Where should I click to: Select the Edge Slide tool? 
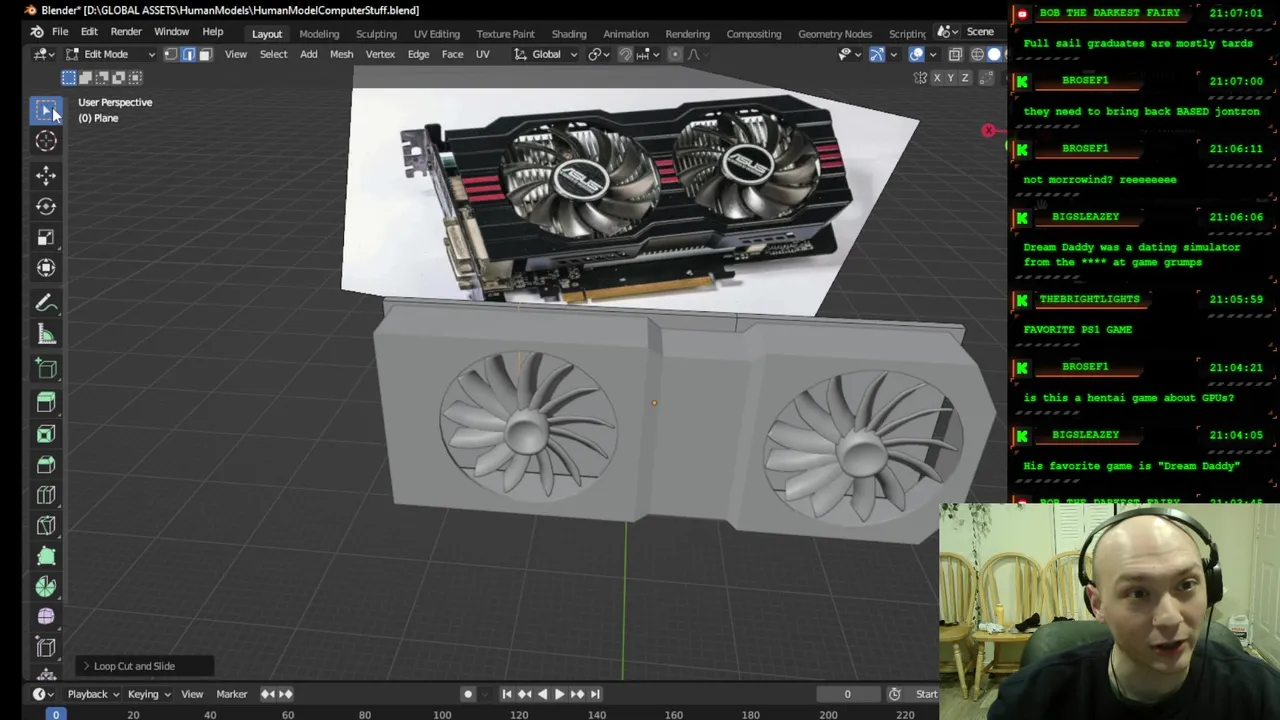point(46,648)
